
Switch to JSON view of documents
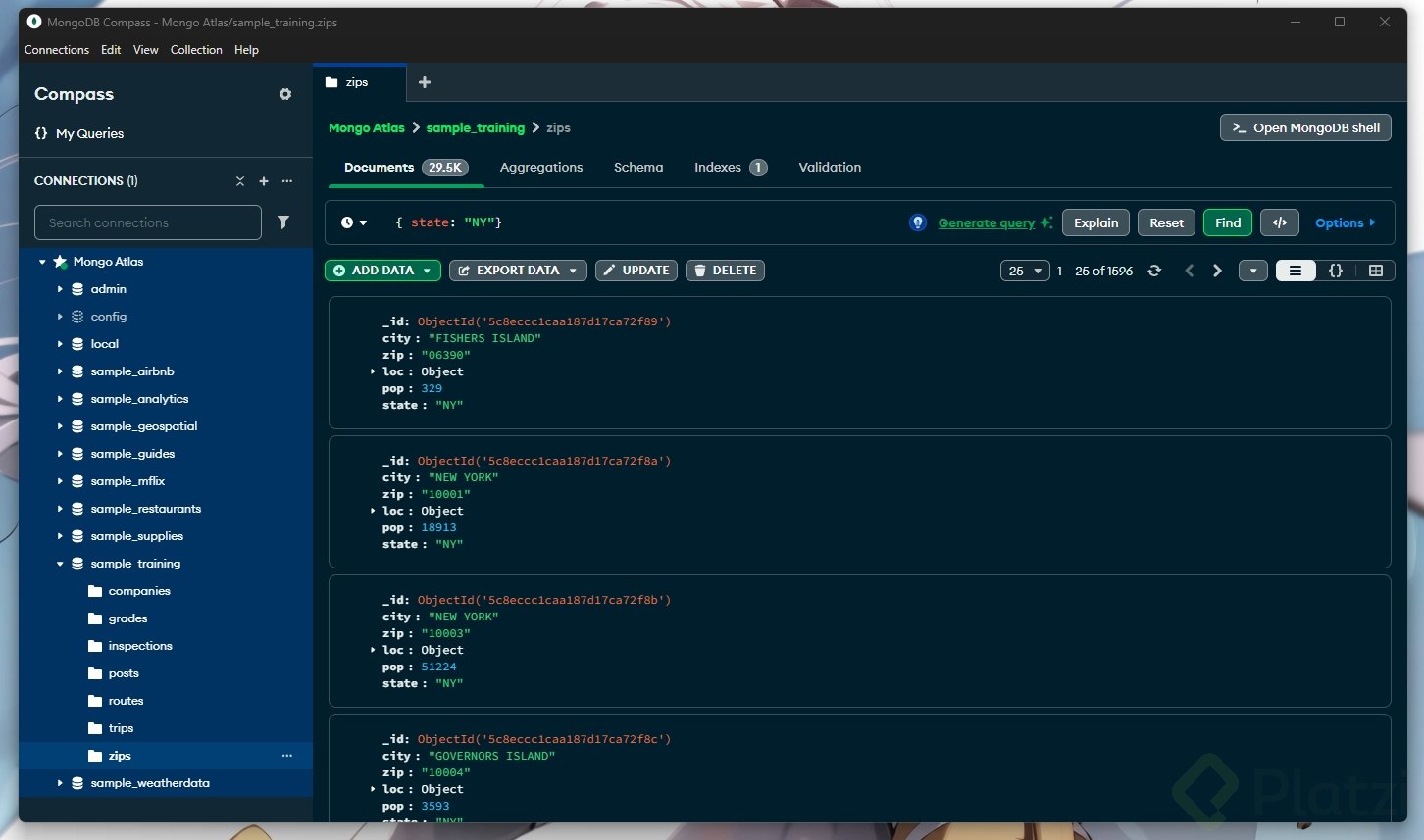click(x=1335, y=271)
